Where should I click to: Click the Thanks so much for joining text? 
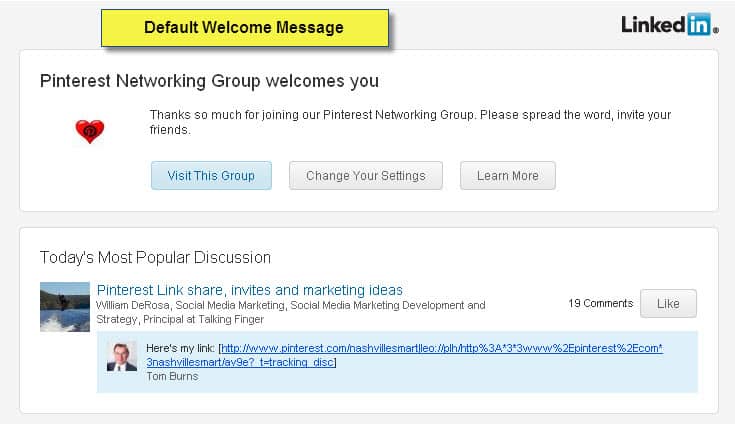coord(410,122)
